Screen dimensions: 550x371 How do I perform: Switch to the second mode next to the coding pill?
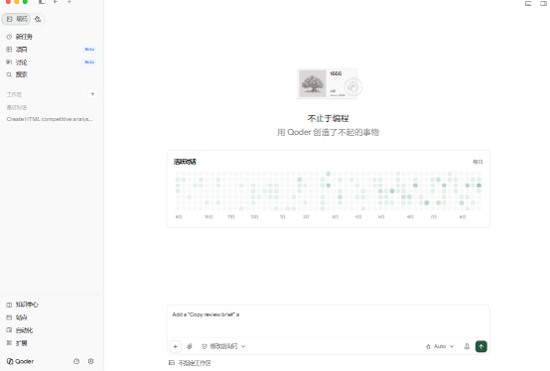(x=38, y=19)
